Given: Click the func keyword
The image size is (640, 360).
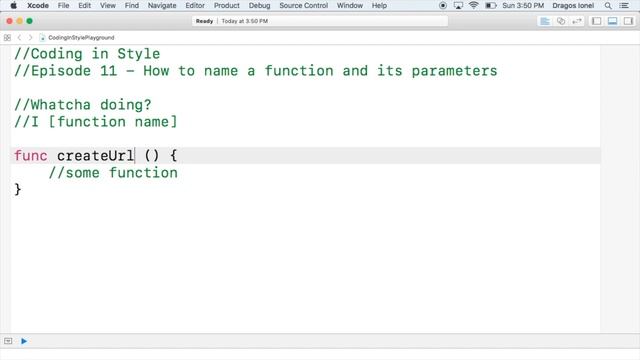Looking at the screenshot, I should pos(31,156).
